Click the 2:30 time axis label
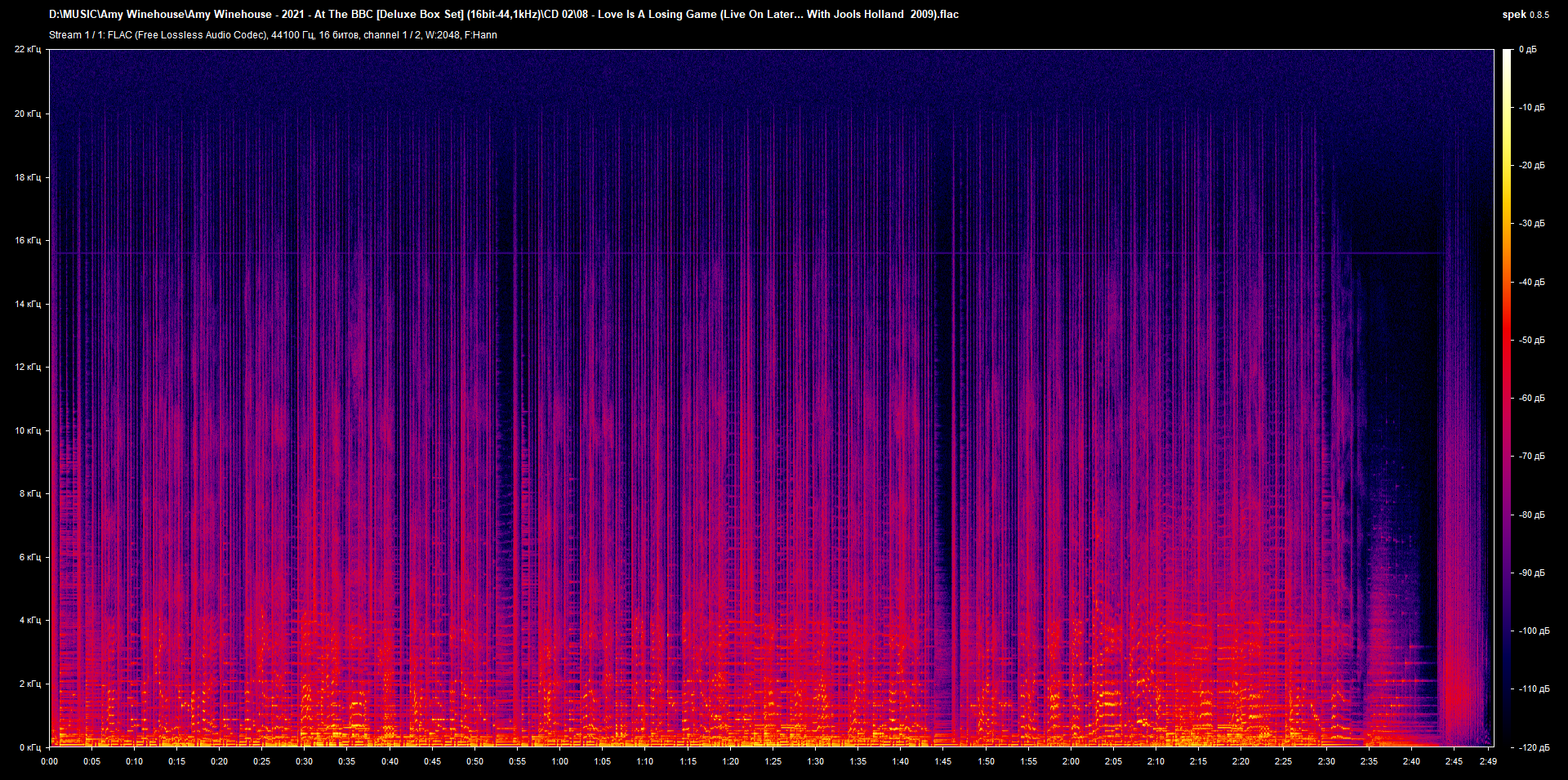 tap(1325, 761)
